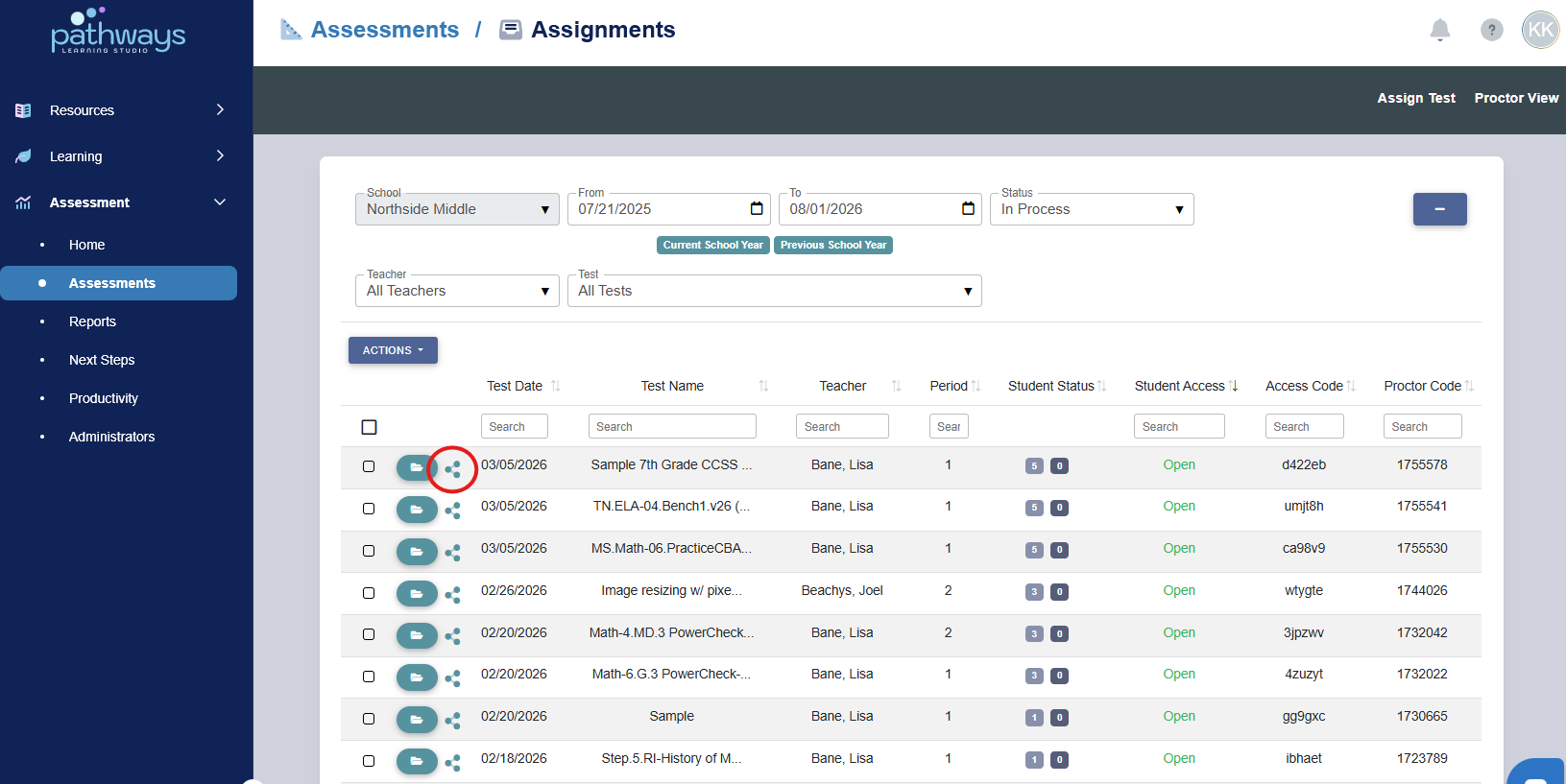This screenshot has height=784, width=1566.
Task: Open calendar picker in To date field
Action: (x=968, y=208)
